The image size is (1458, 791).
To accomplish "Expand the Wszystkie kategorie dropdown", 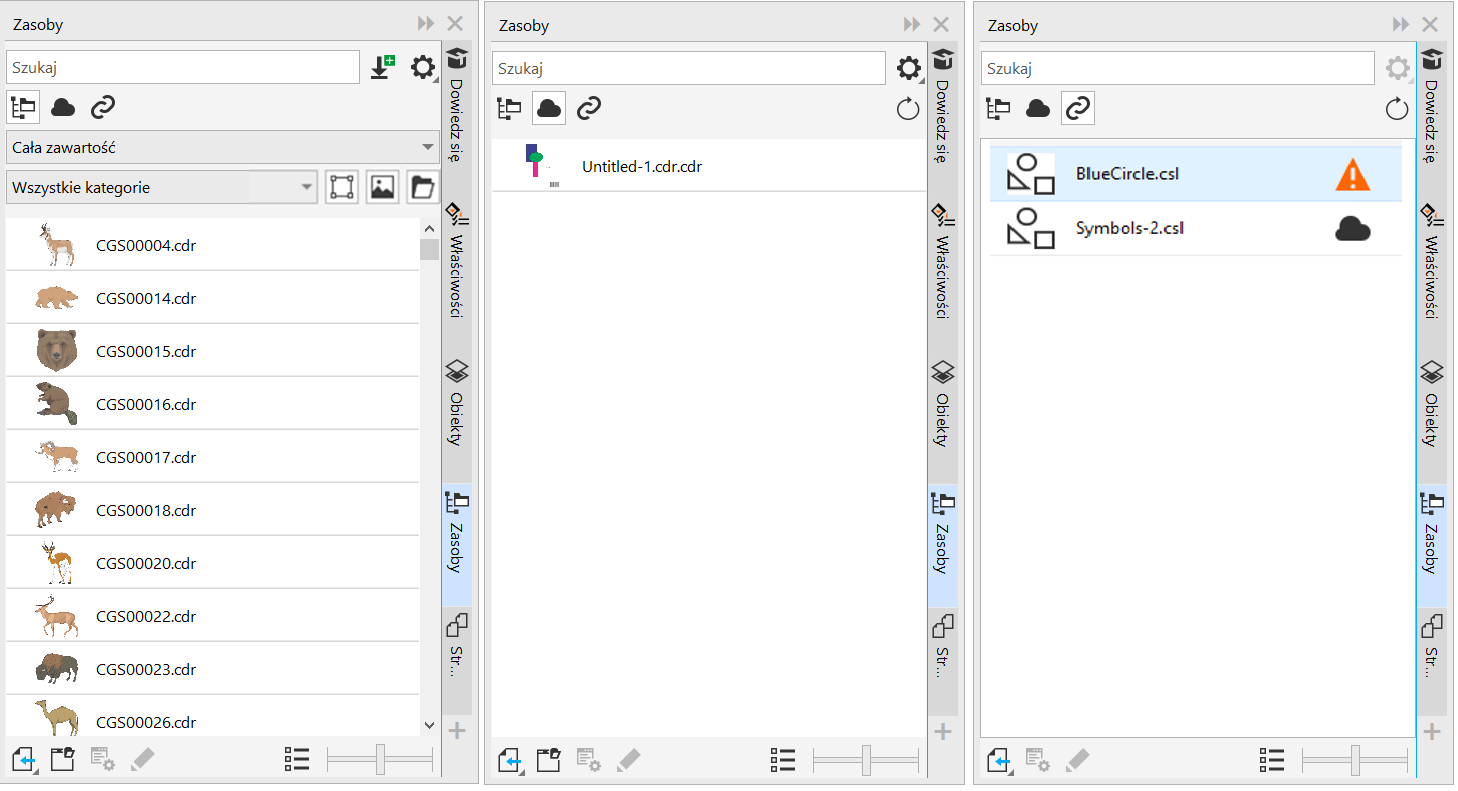I will (161, 187).
